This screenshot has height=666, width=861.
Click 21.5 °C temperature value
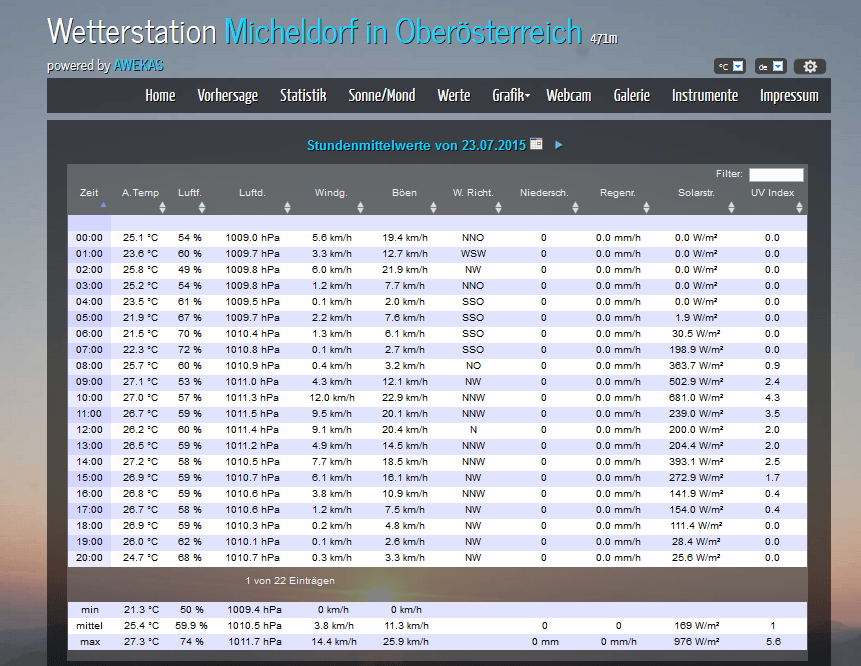(x=140, y=334)
